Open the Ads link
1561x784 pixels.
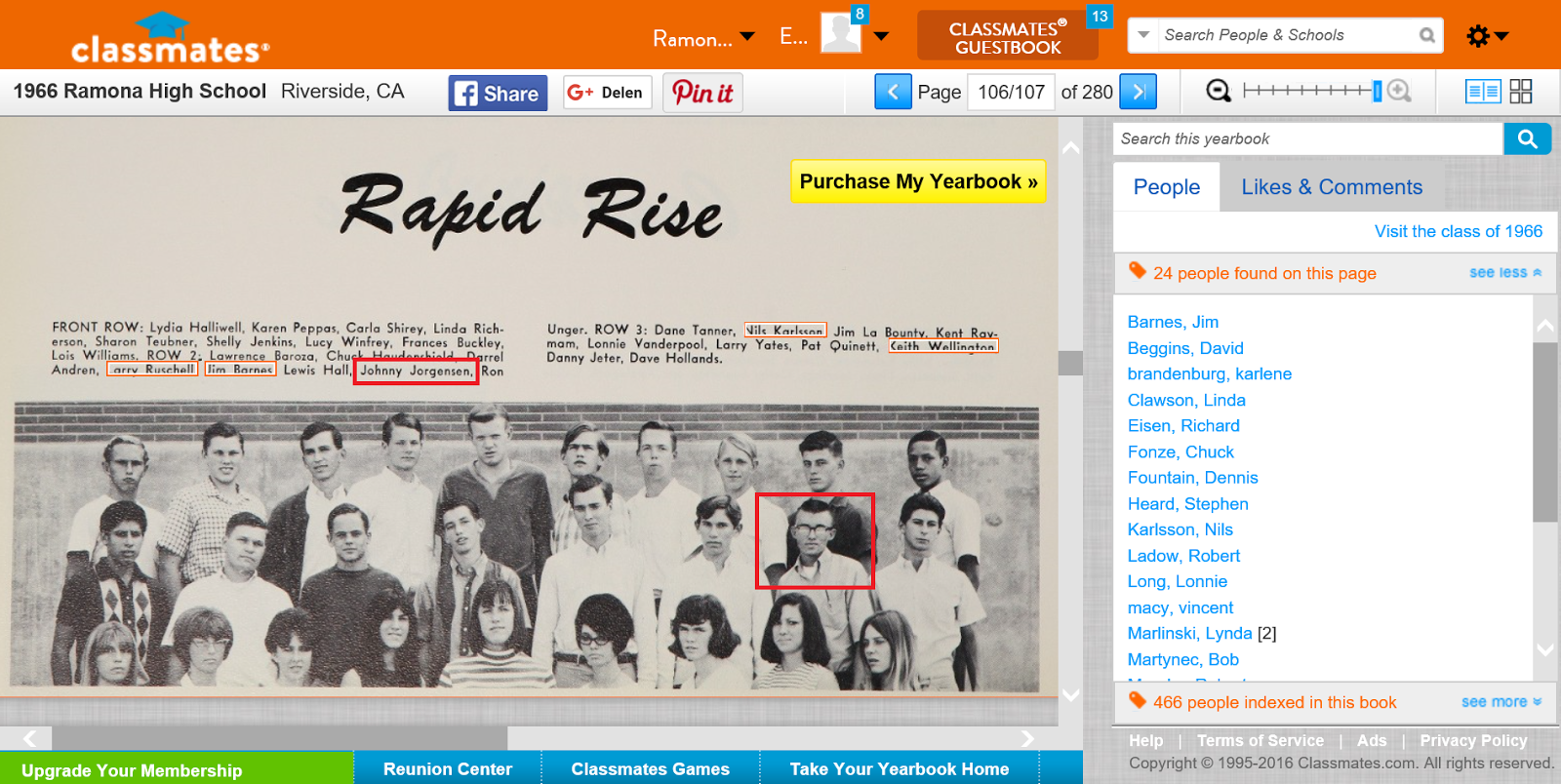pos(1372,740)
